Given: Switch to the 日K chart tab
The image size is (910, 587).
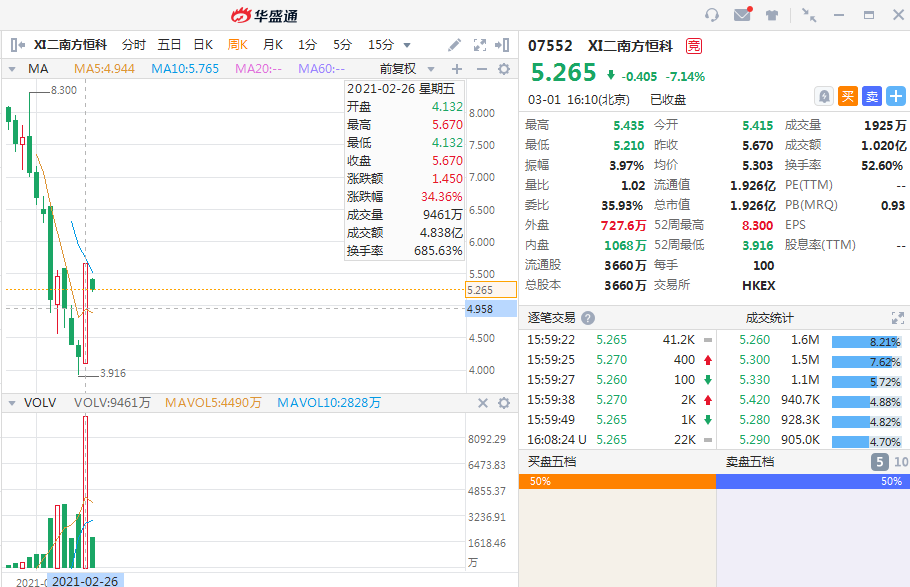Looking at the screenshot, I should coord(203,45).
